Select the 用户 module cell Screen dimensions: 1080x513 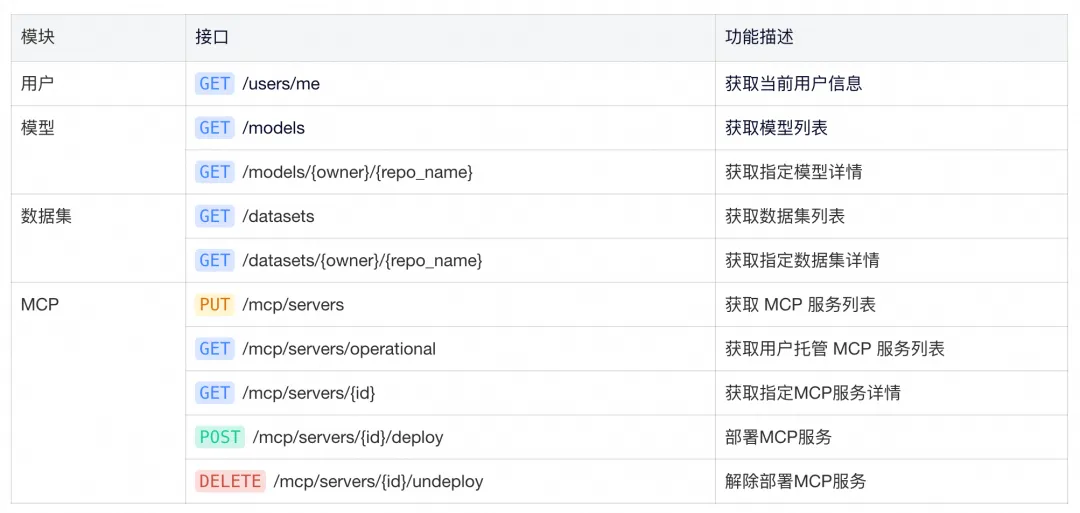(x=38, y=84)
